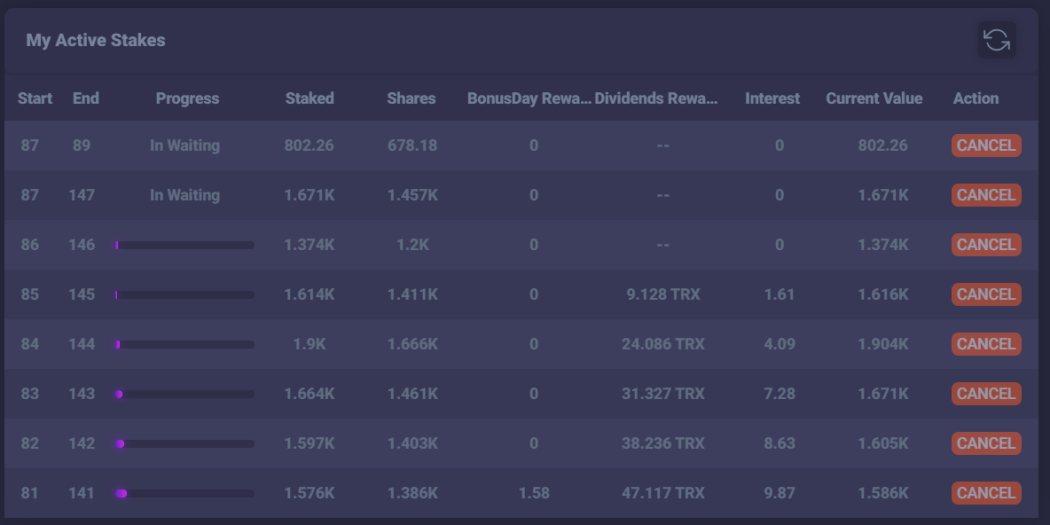Cancel the 802.26 stake ending day 89

click(986, 145)
